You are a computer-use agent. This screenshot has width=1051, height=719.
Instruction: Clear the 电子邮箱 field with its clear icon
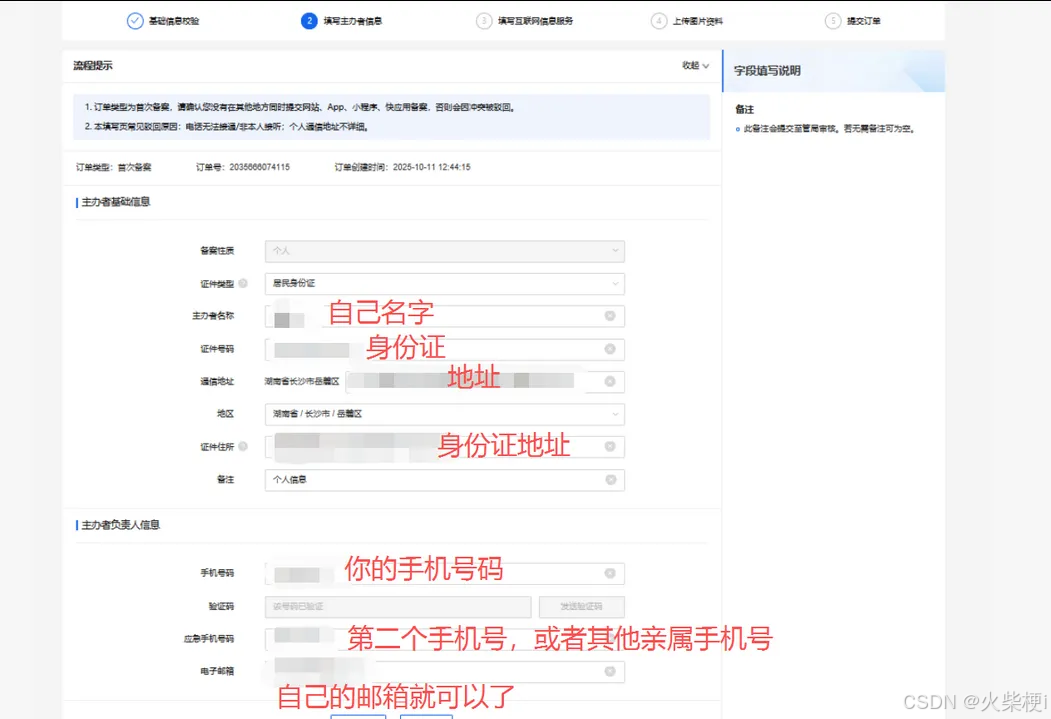tap(610, 671)
